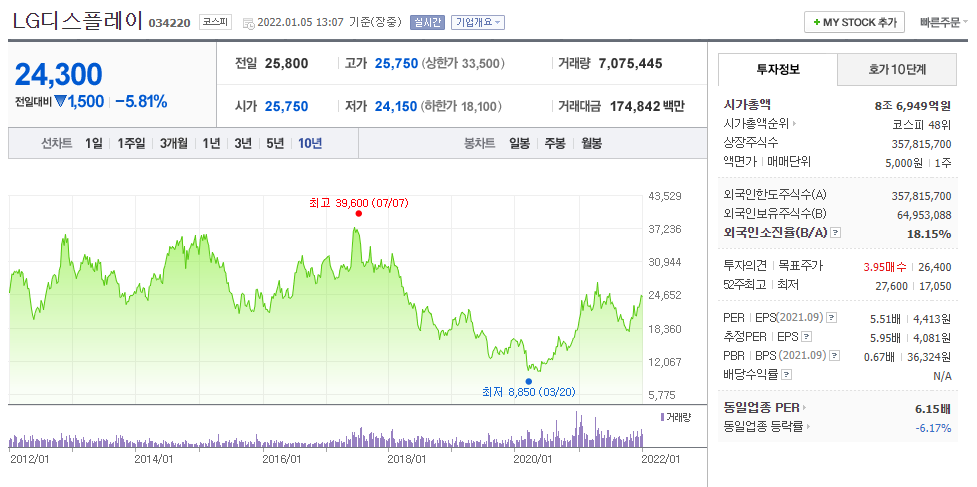Click the 3.95매수 investment opinion value
The image size is (977, 487).
pyautogui.click(x=885, y=267)
